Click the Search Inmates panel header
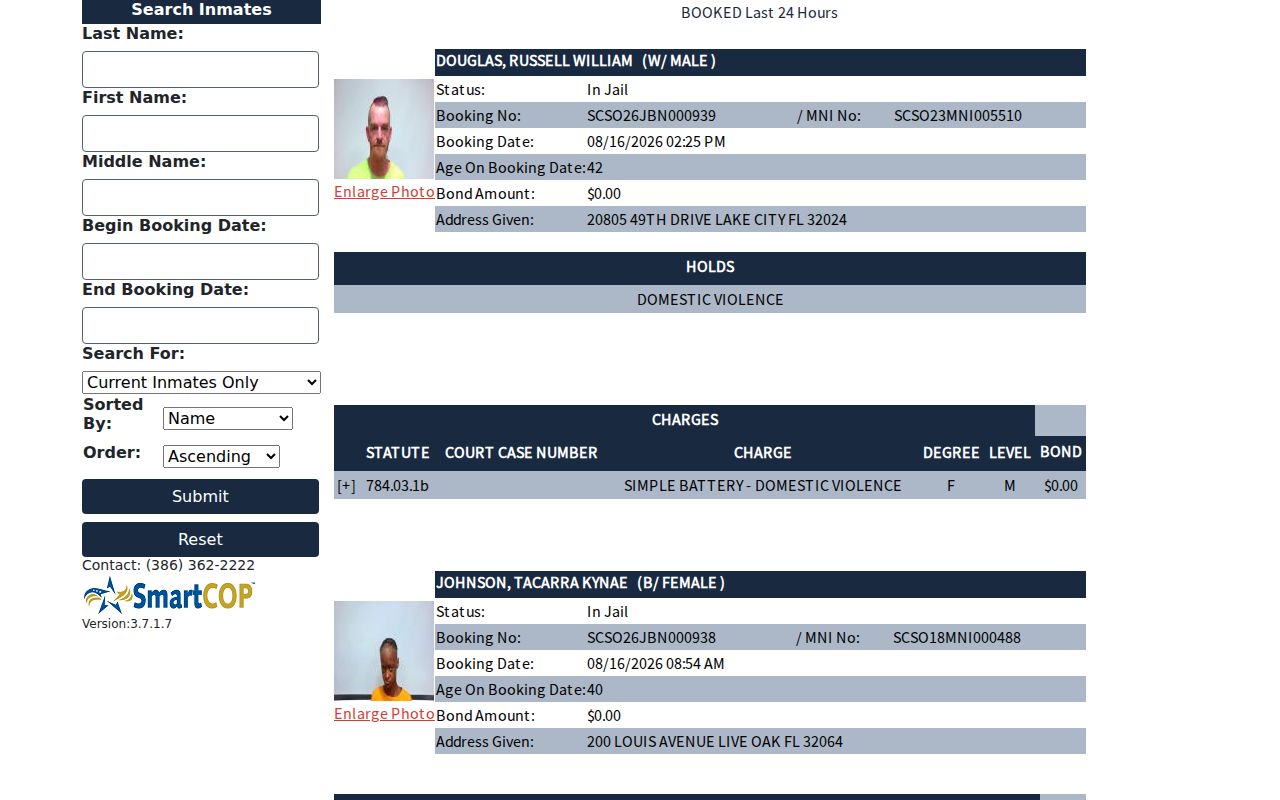Image resolution: width=1280 pixels, height=800 pixels. (201, 11)
